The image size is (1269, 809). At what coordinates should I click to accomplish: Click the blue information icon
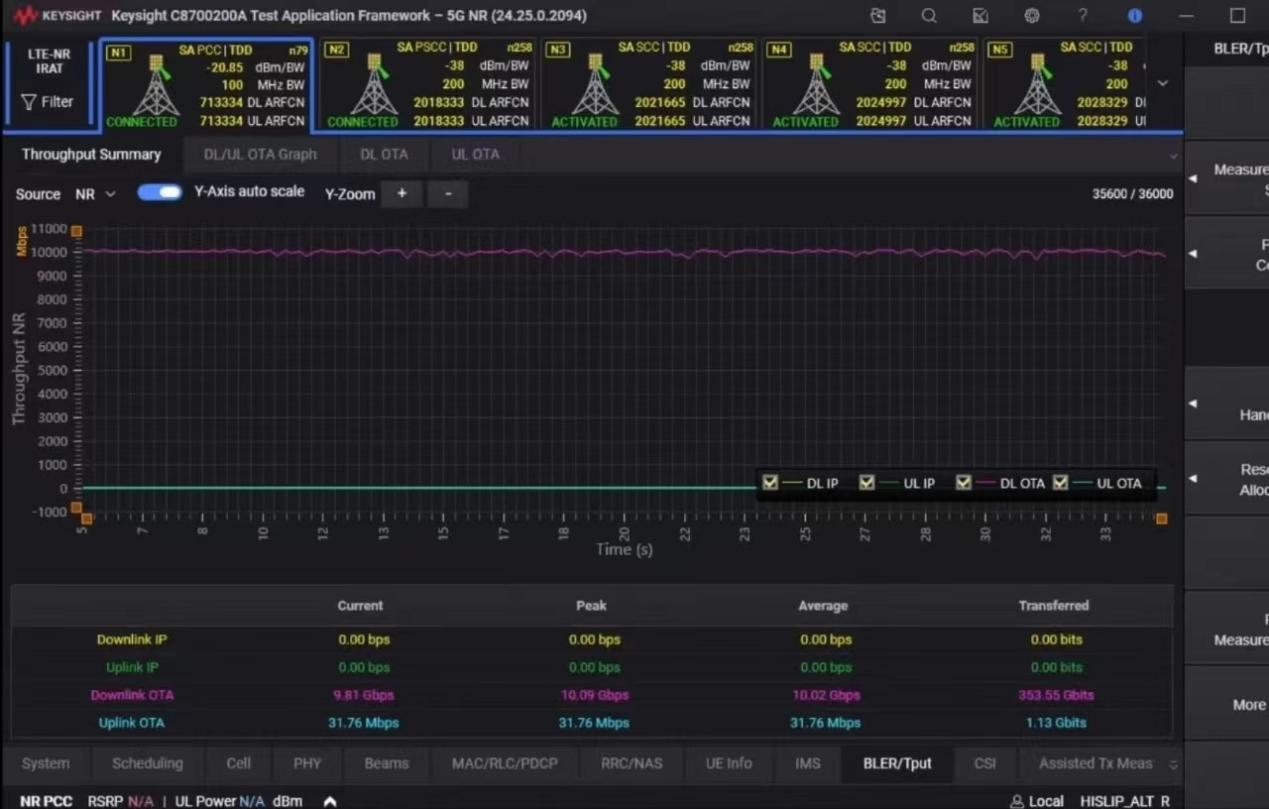[1135, 16]
